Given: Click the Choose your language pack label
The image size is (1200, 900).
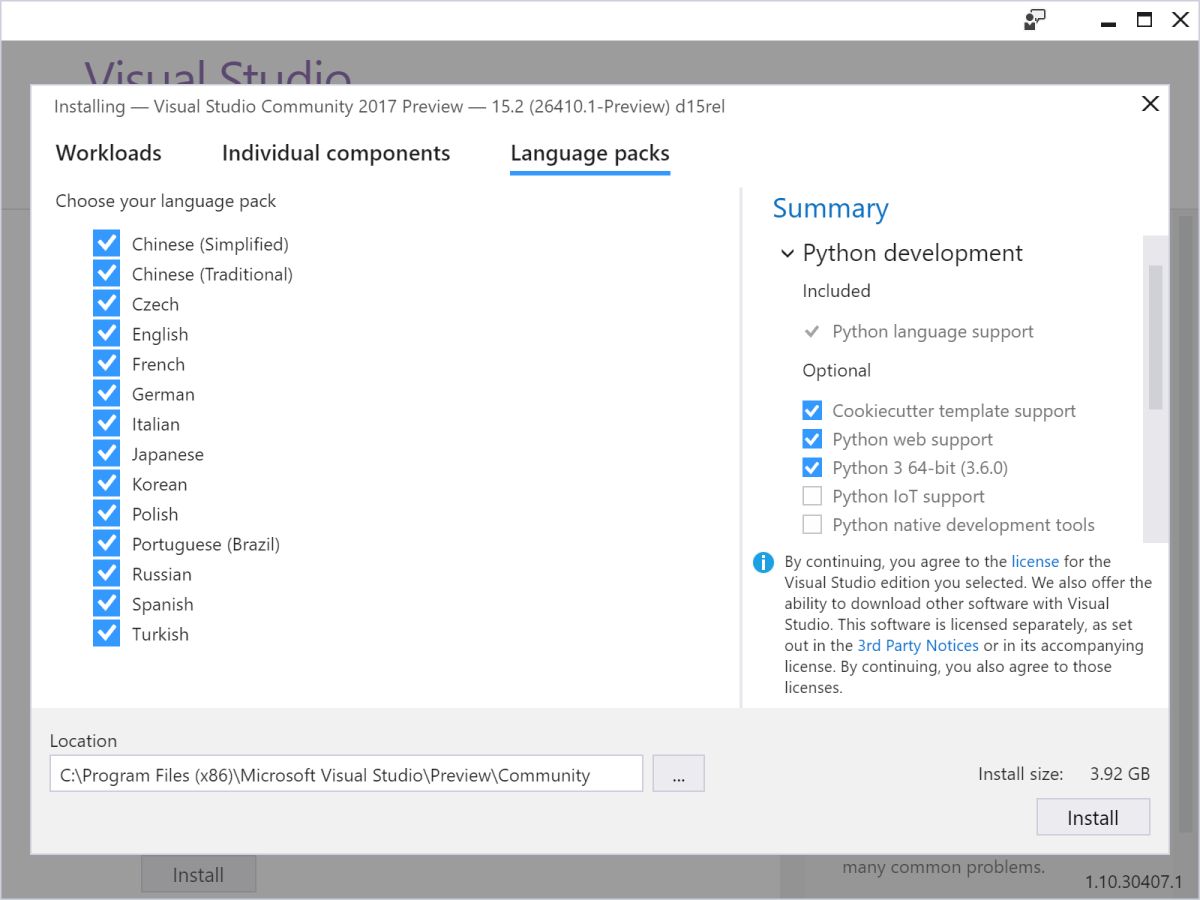Looking at the screenshot, I should click(166, 201).
